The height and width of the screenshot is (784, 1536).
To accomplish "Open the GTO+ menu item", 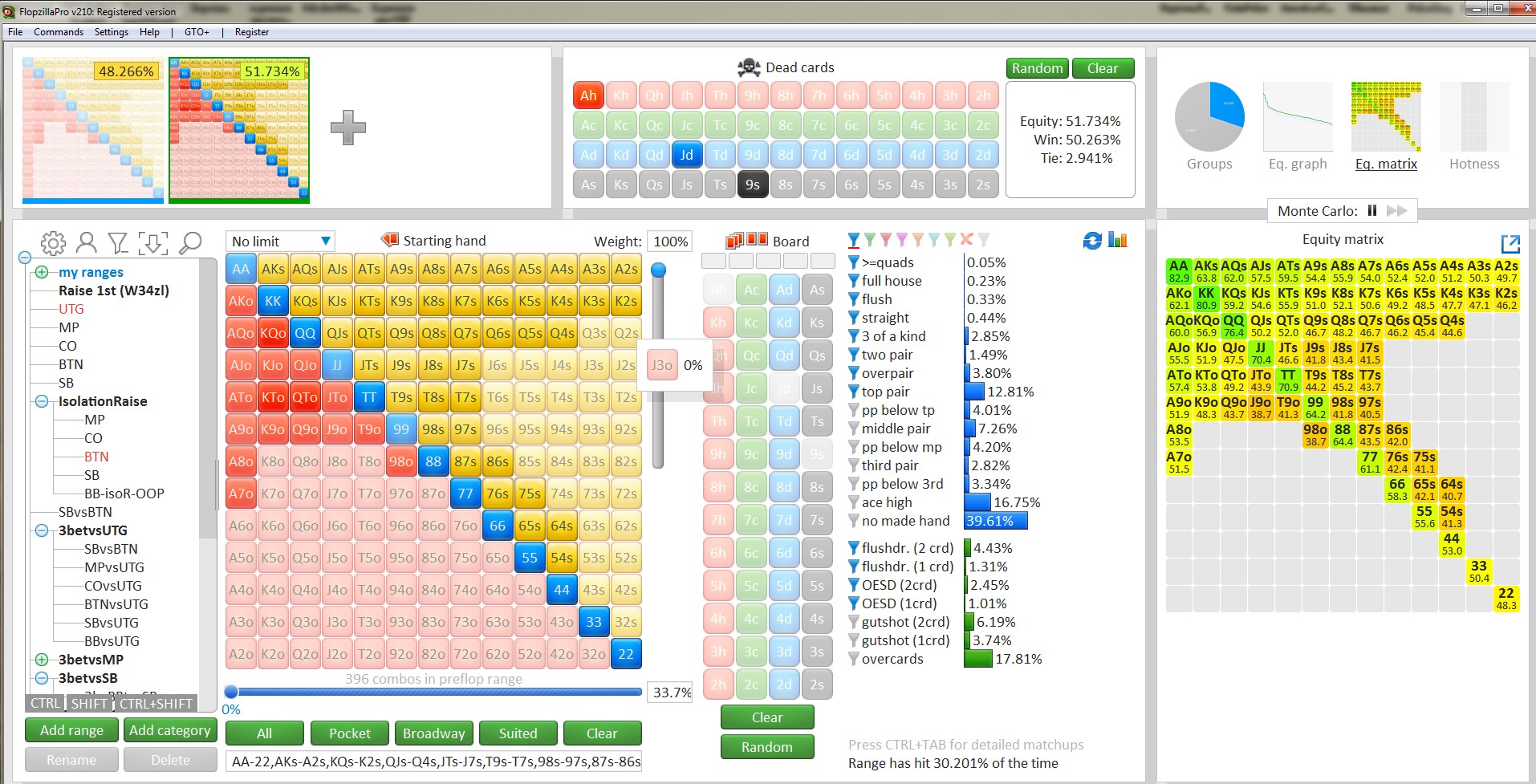I will point(197,32).
